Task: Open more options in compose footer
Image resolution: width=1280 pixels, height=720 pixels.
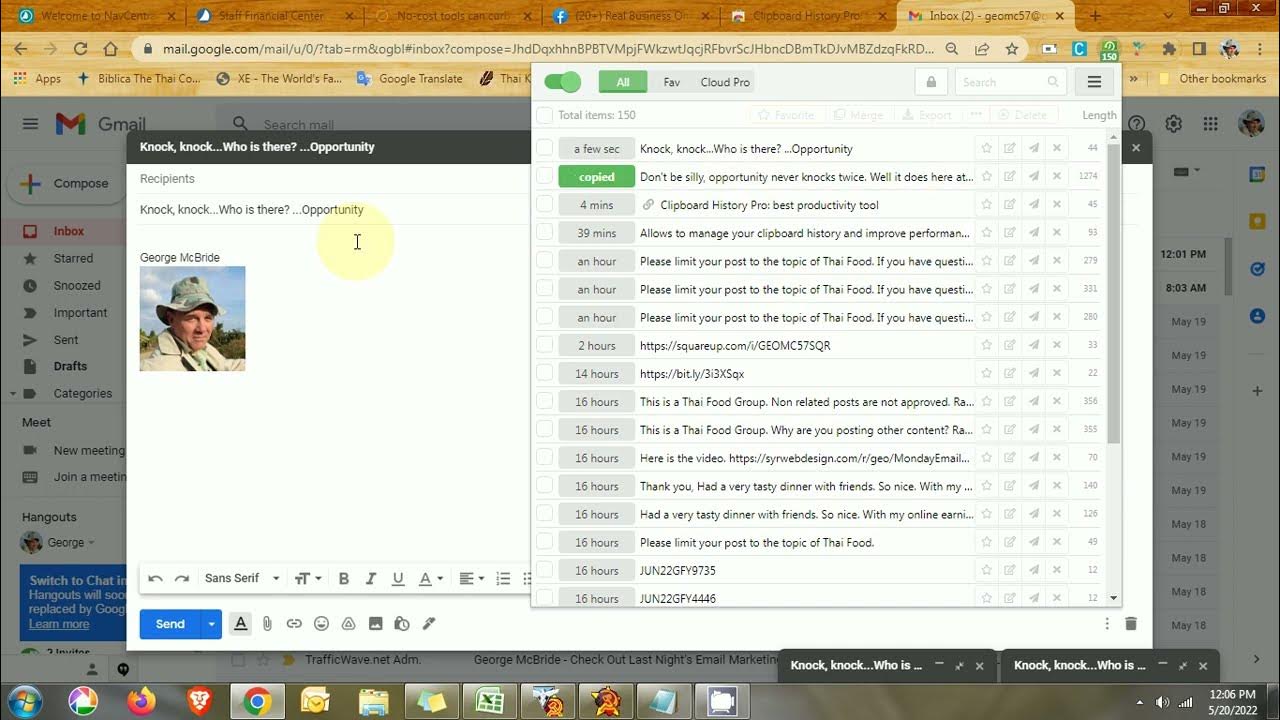Action: [x=1107, y=623]
